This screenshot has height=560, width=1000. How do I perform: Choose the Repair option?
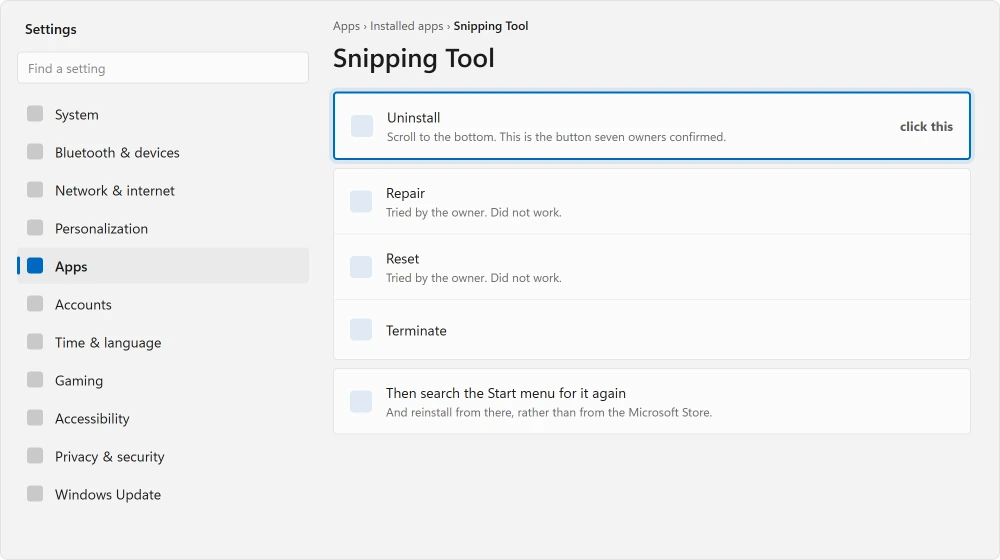[652, 202]
